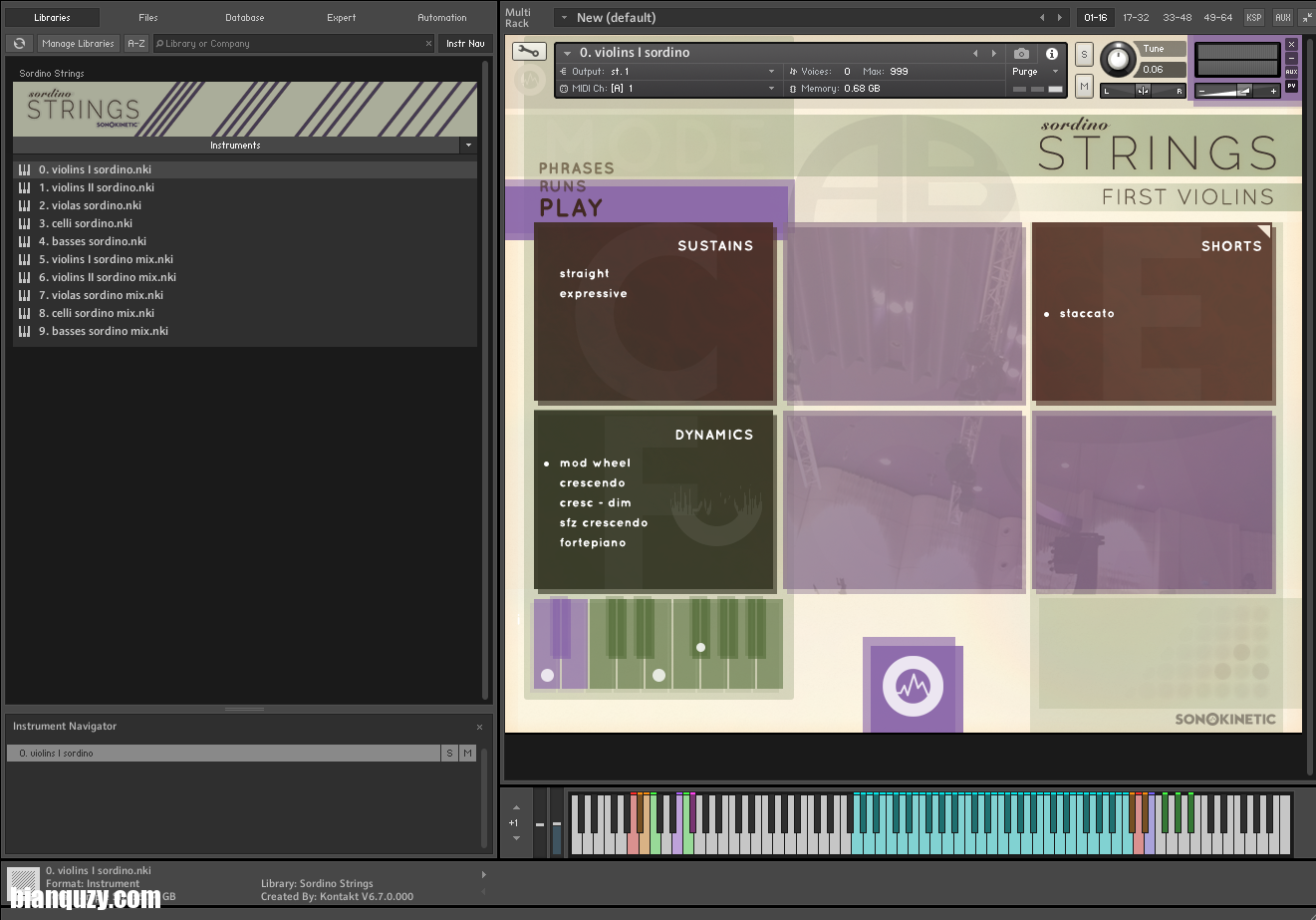Viewport: 1316px width, 920px height.
Task: Select the expressive sustain articulation
Action: click(594, 294)
